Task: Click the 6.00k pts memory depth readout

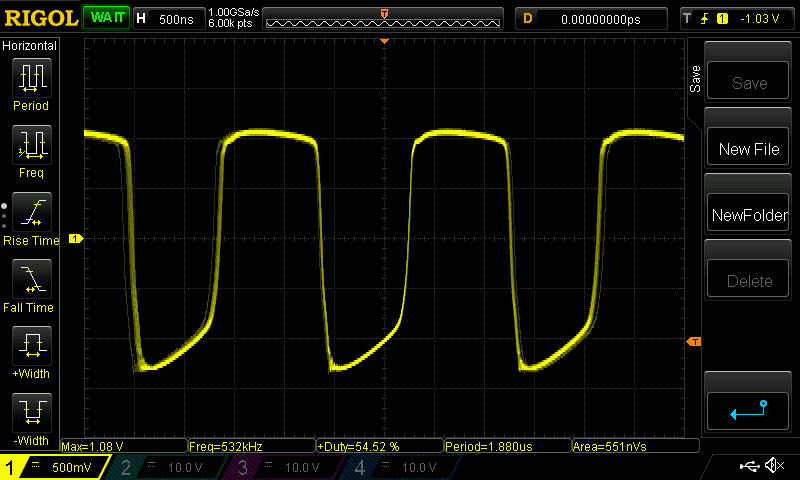Action: tap(230, 23)
